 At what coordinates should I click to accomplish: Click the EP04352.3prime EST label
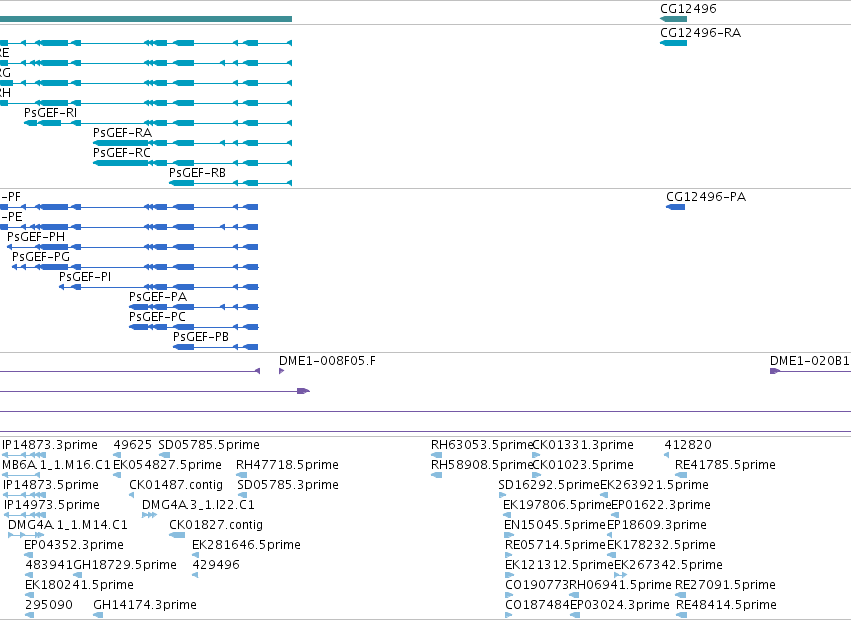(74, 545)
